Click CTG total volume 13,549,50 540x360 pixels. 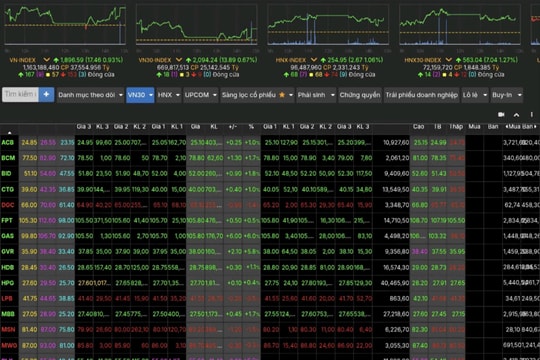coord(396,189)
